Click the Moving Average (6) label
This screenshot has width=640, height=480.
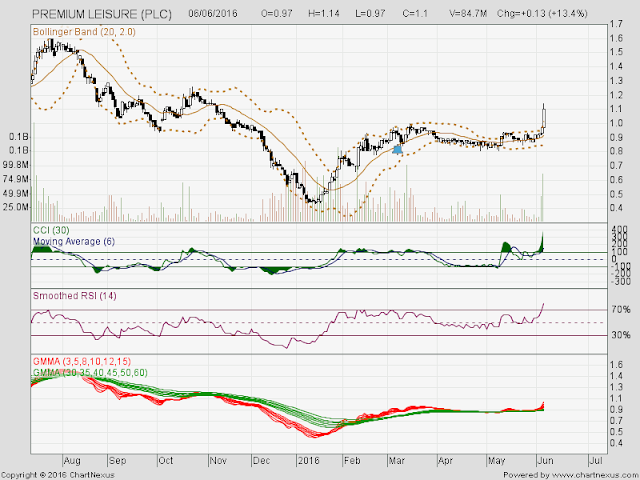[x=73, y=241]
